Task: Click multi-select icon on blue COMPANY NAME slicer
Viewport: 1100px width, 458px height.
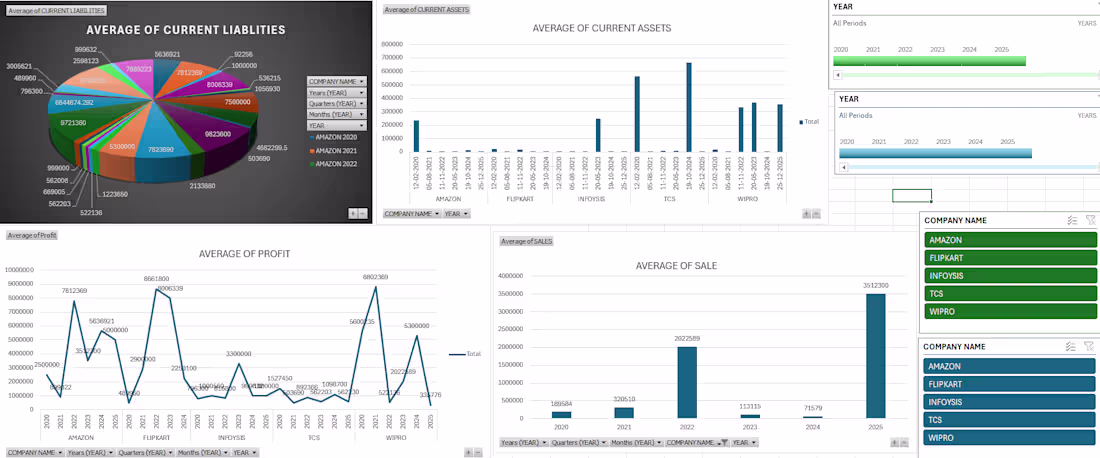Action: (1071, 346)
